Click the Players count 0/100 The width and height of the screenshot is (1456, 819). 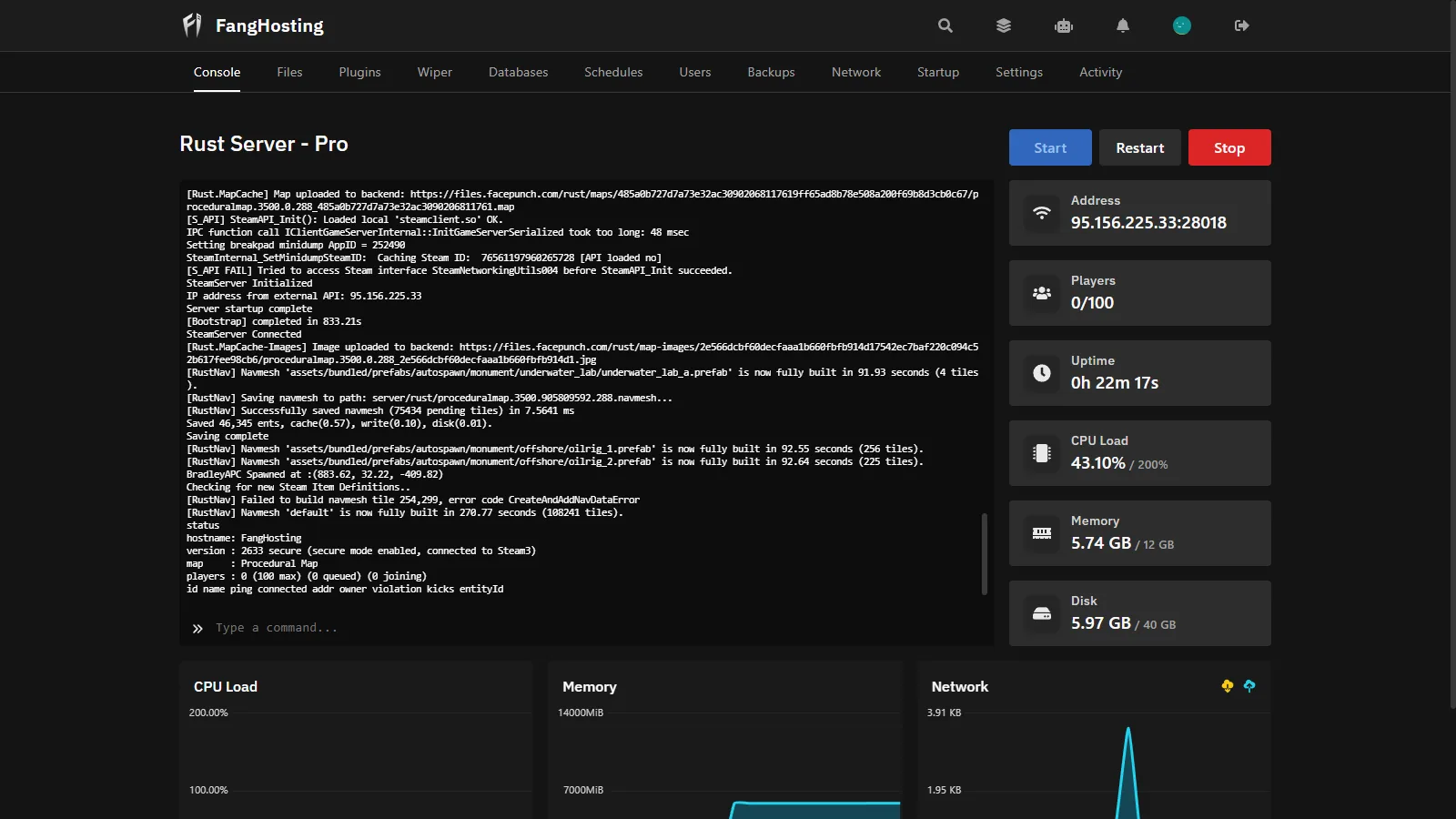(x=1092, y=303)
